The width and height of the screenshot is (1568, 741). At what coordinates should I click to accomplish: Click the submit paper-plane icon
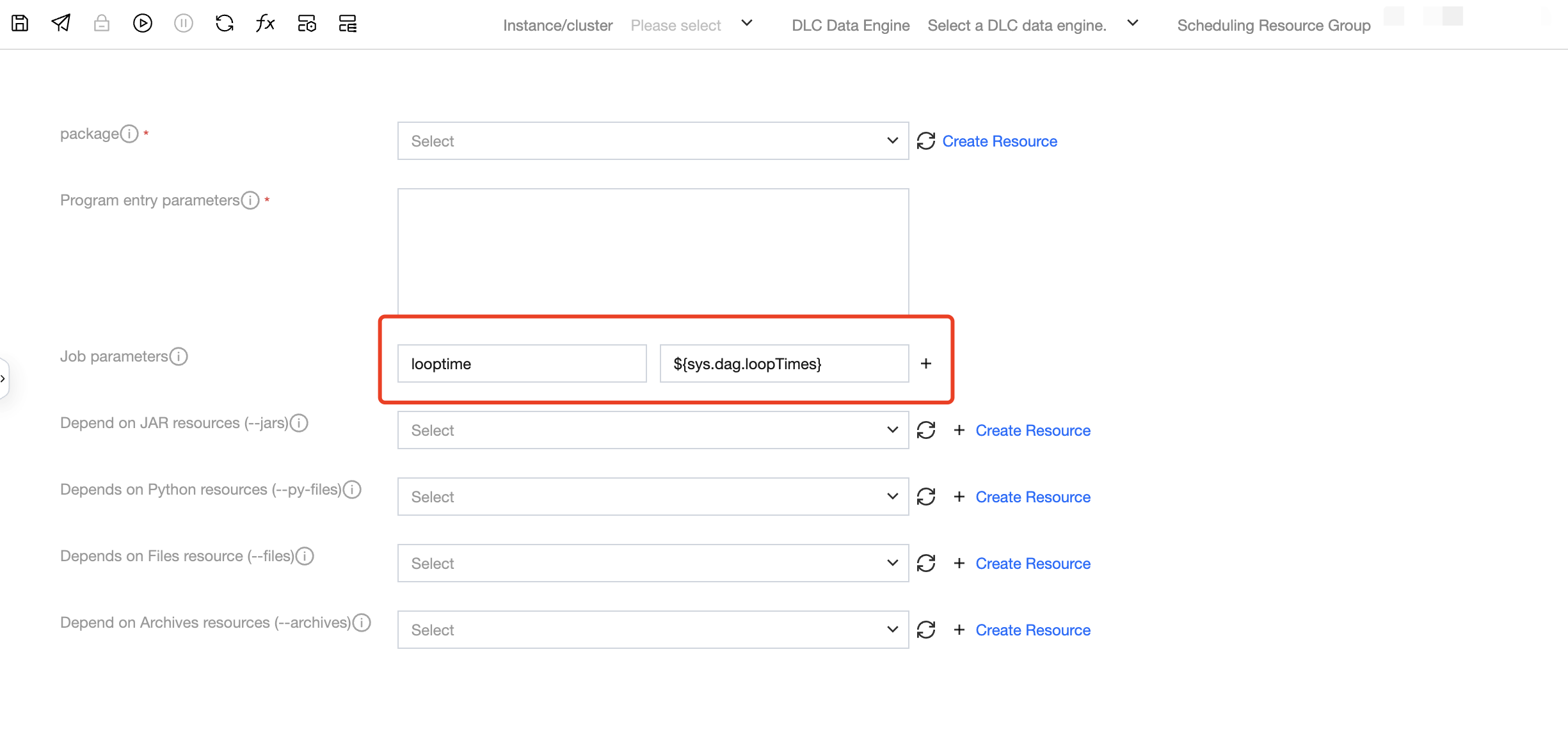pos(61,24)
